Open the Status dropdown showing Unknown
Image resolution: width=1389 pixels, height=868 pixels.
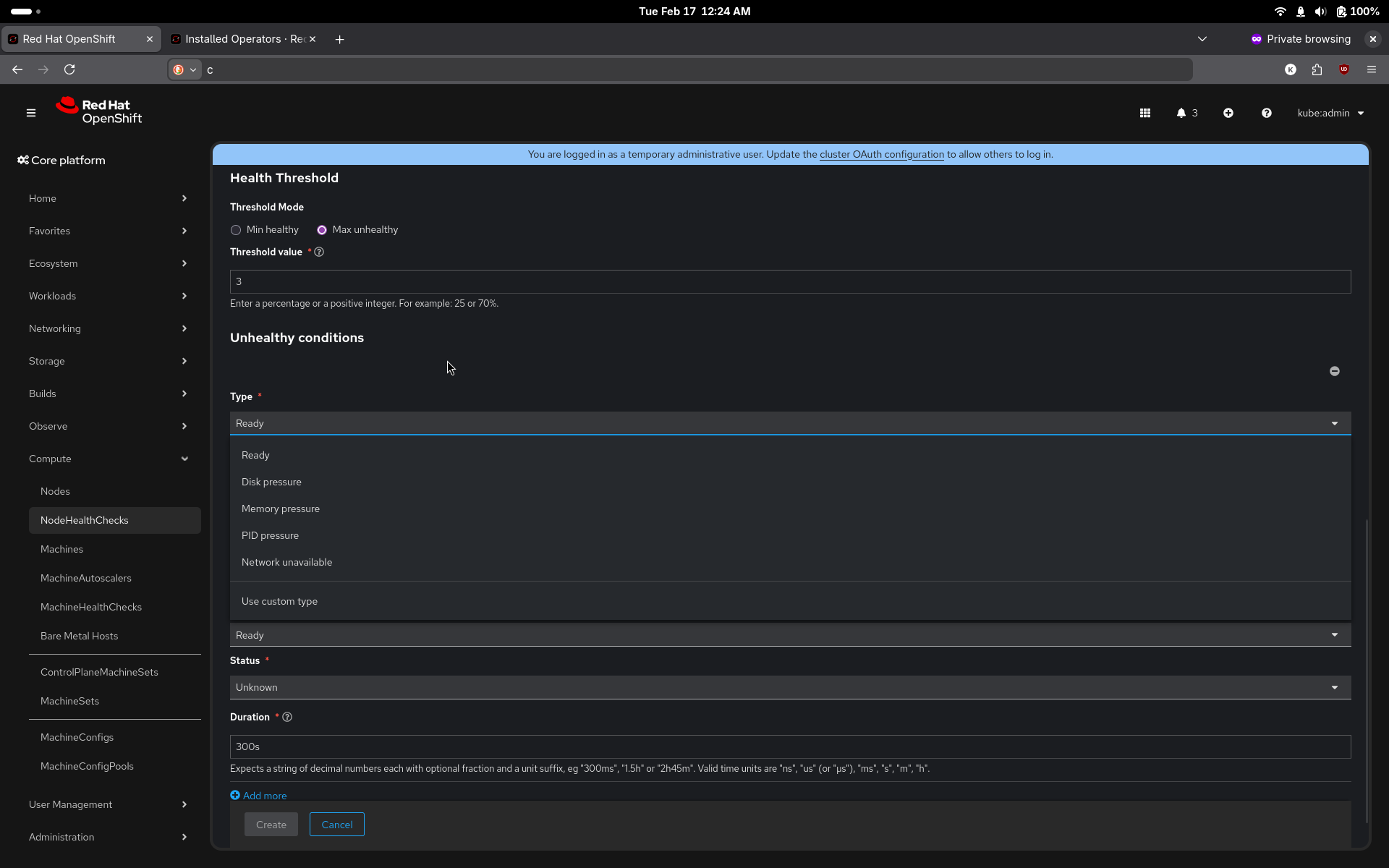(x=789, y=687)
